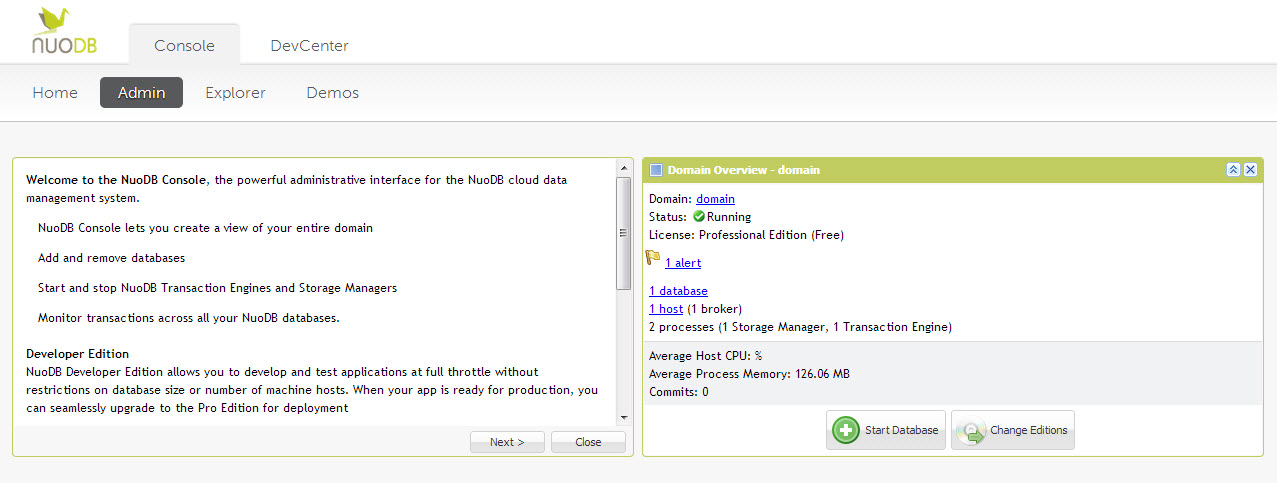
Task: Go to the Home section
Action: (x=55, y=92)
